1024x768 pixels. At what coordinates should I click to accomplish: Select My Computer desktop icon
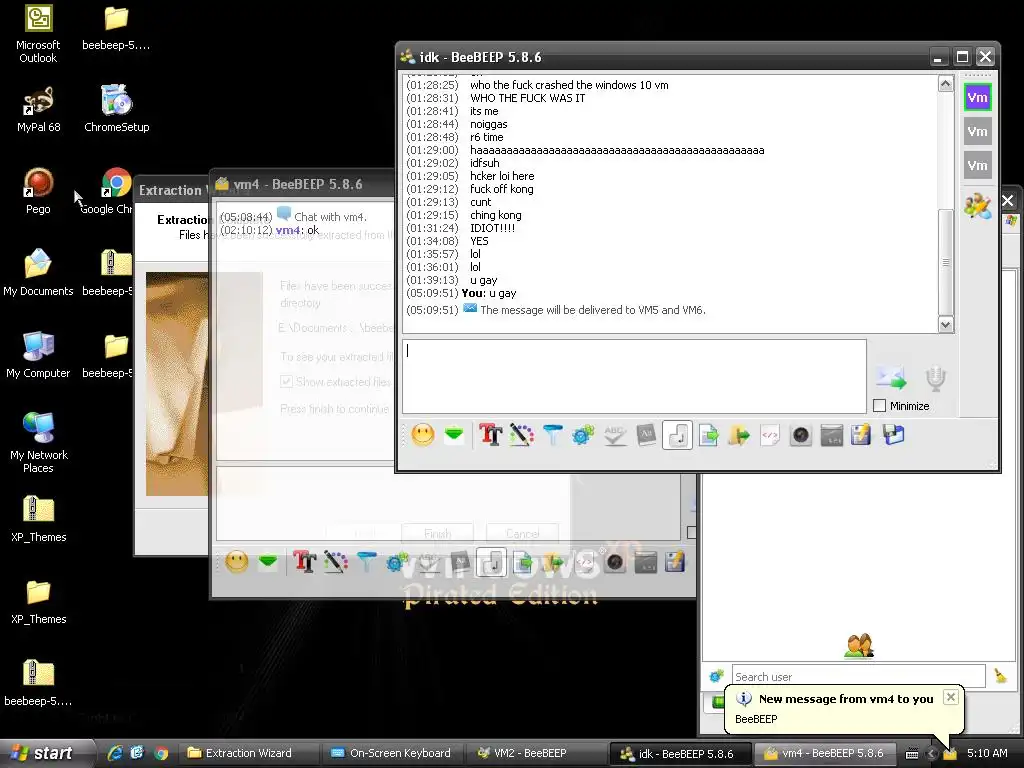point(38,355)
